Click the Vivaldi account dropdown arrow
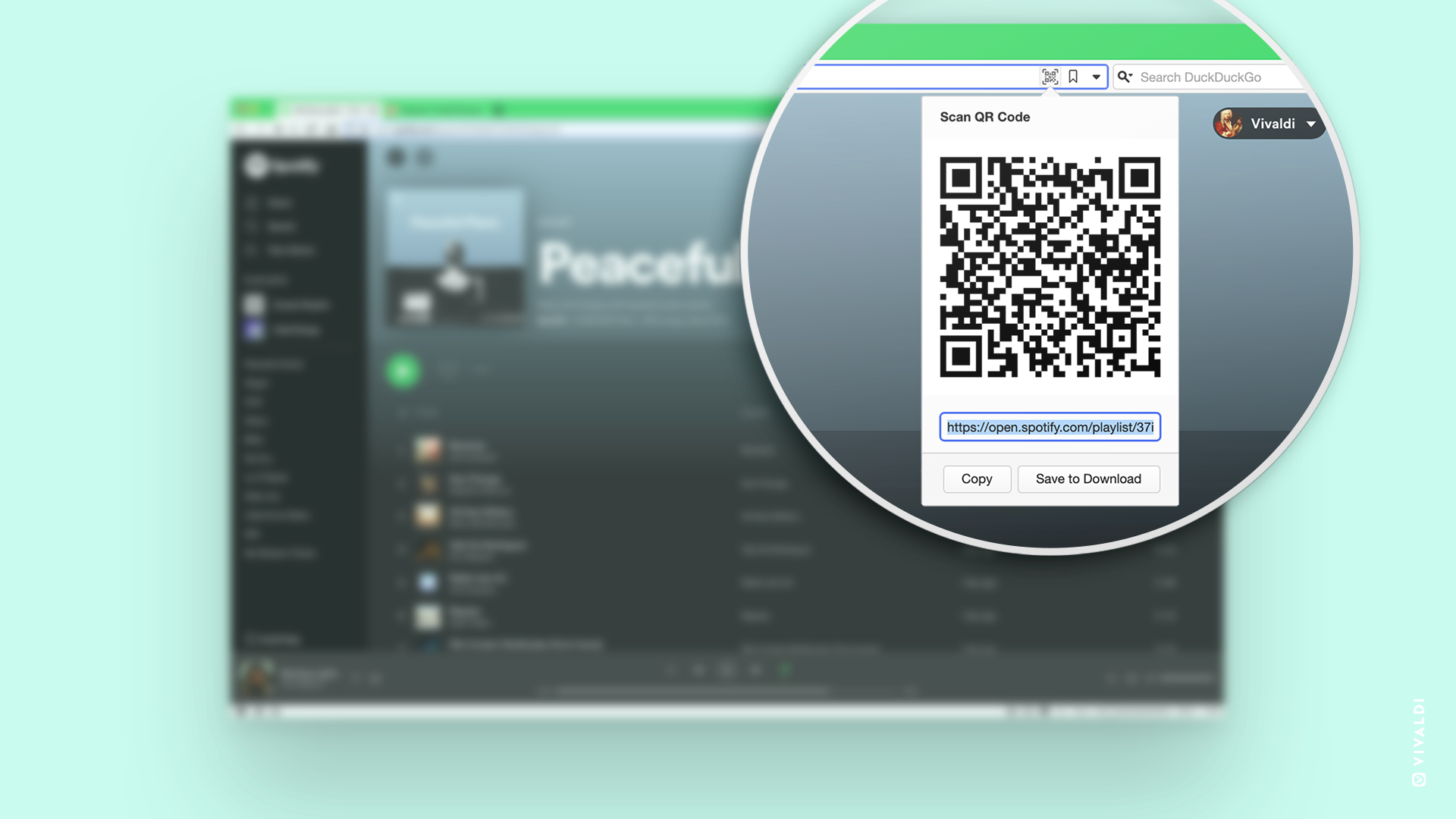1456x819 pixels. click(x=1311, y=123)
